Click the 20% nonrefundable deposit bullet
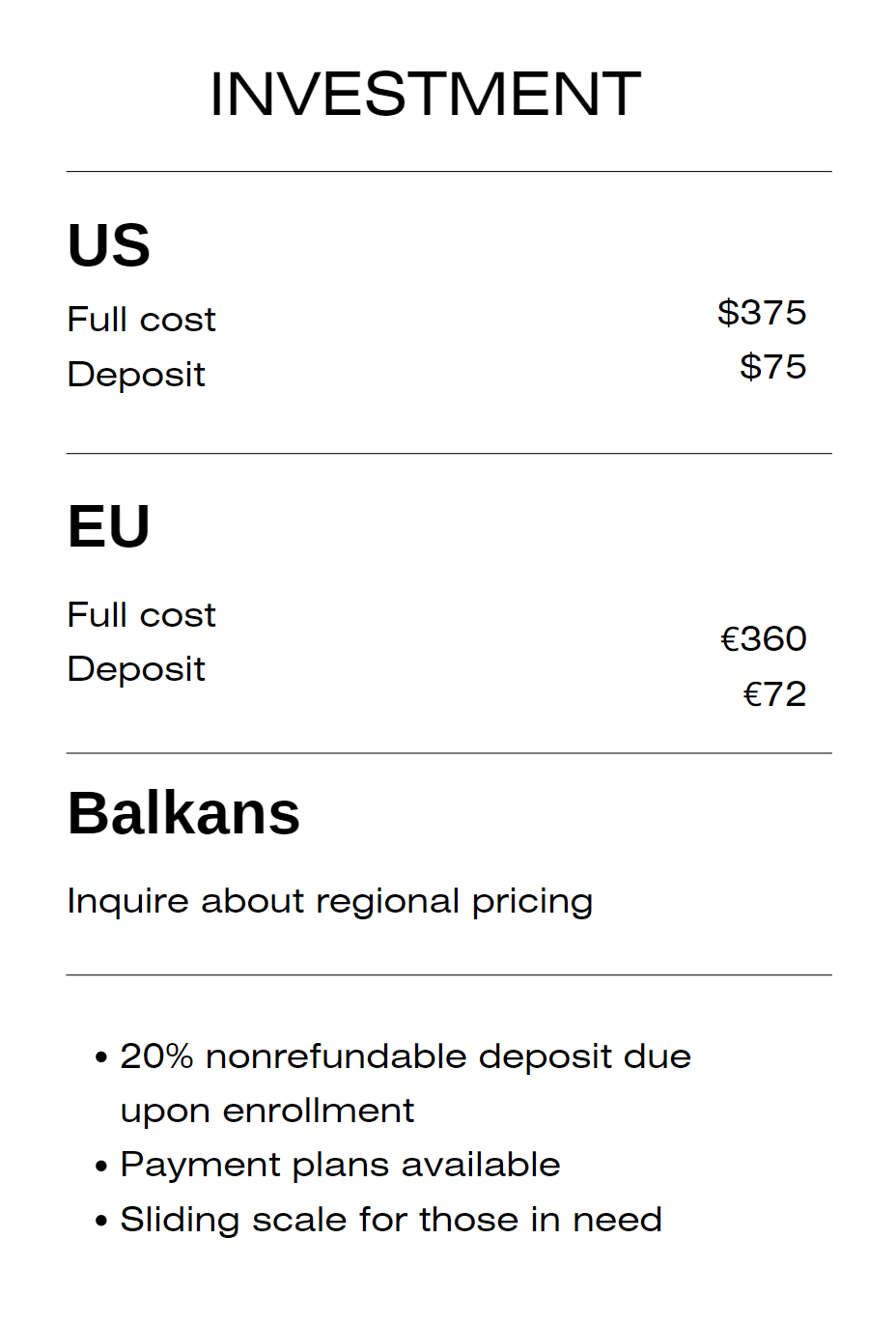The height and width of the screenshot is (1323, 896). pyautogui.click(x=406, y=1056)
